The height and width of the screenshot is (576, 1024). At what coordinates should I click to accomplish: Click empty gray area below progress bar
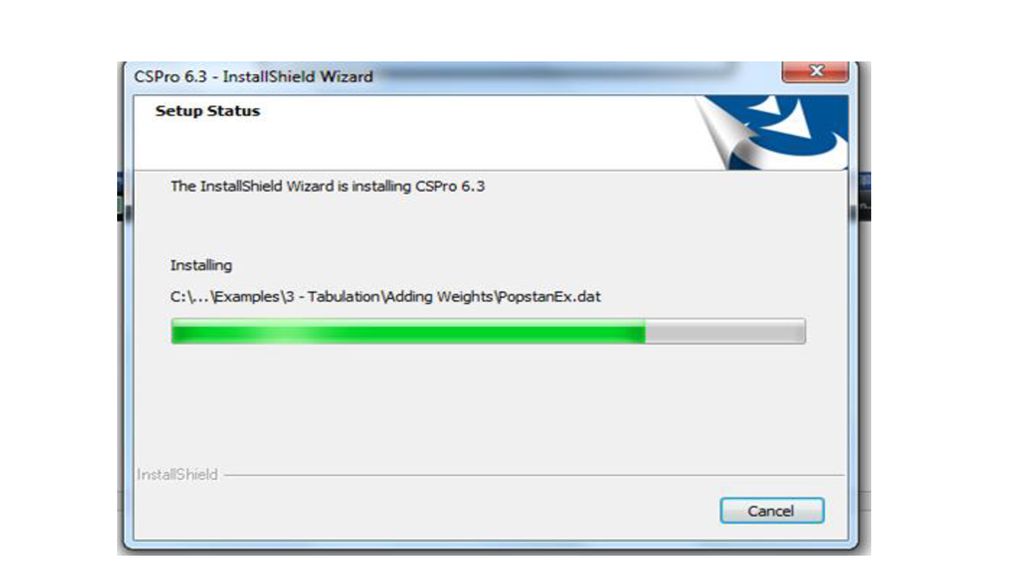tap(490, 405)
